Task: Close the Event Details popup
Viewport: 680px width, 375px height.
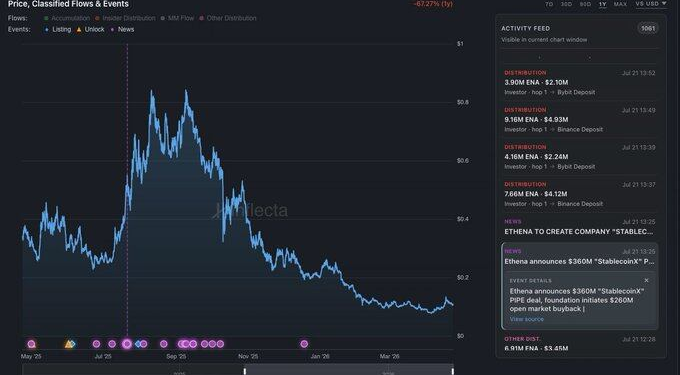Action: 647,280
